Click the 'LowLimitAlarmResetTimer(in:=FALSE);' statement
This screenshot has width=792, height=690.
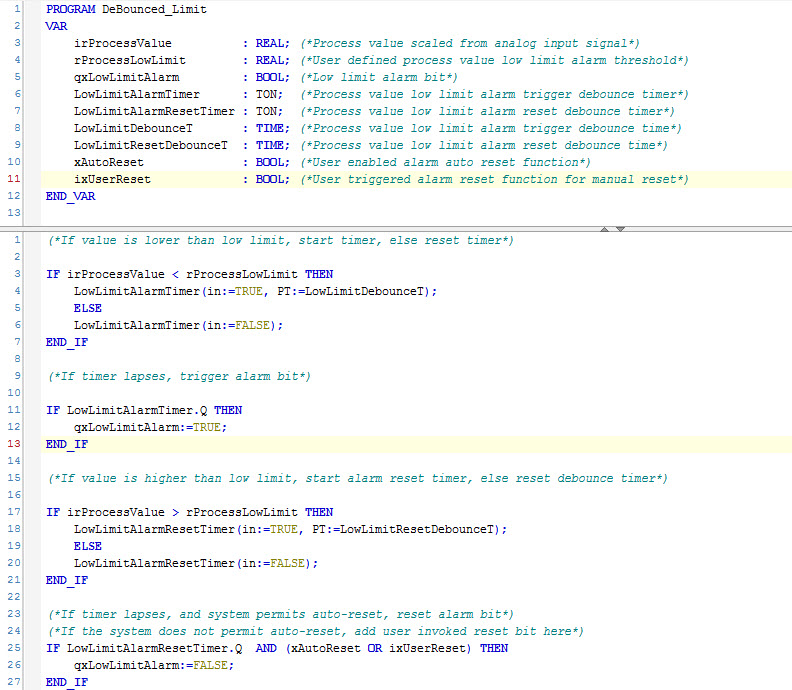196,563
